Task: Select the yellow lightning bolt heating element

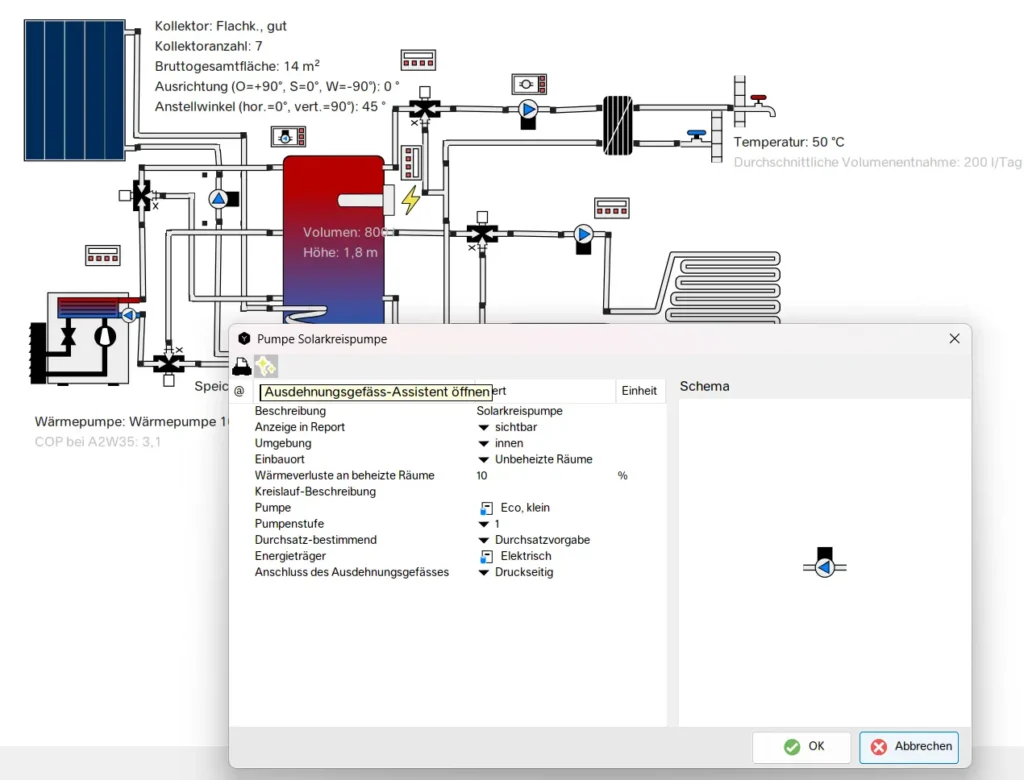Action: click(x=410, y=200)
